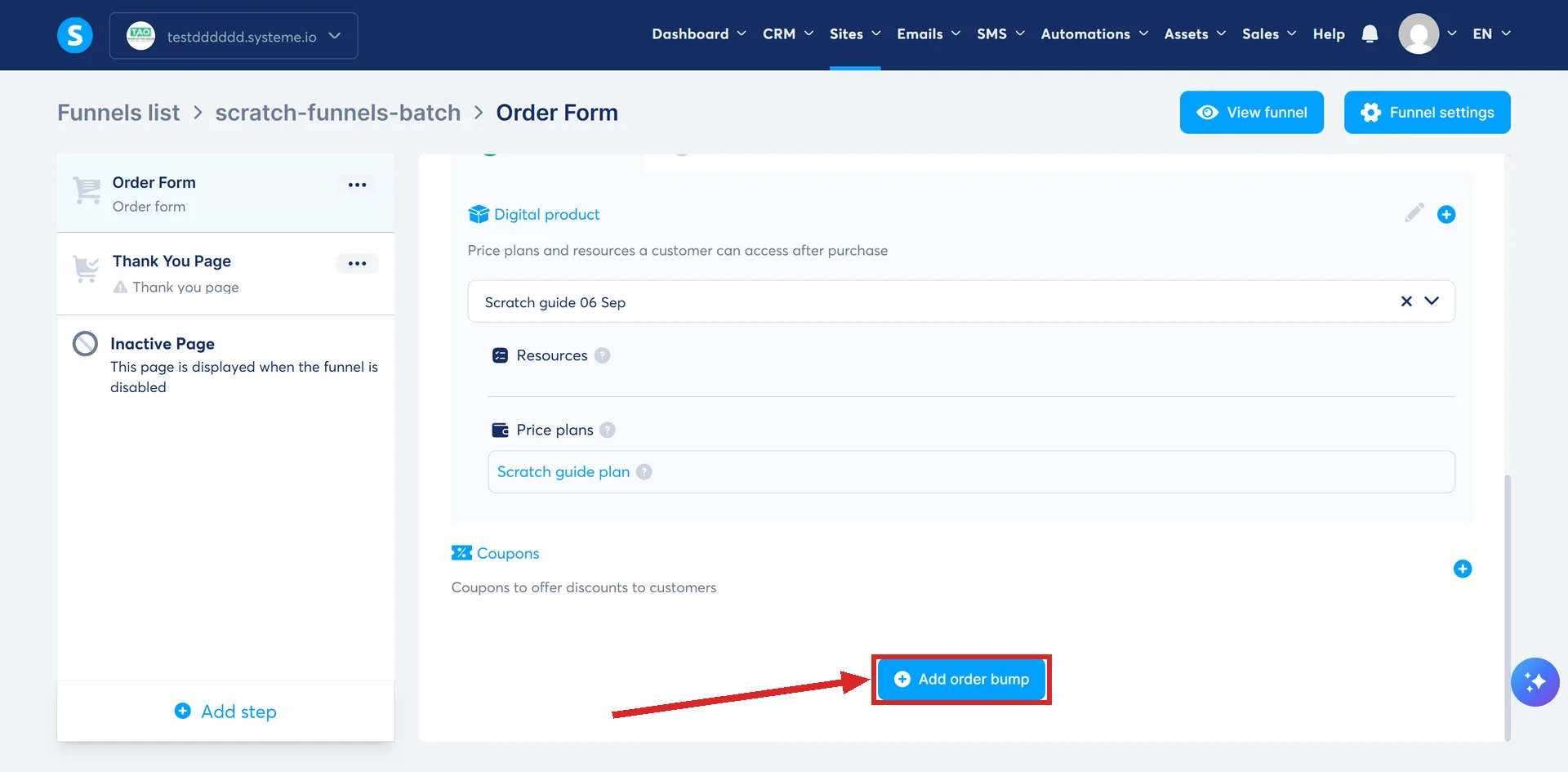Add a digital product with plus icon
Screen dimensions: 1568x772
coord(1446,214)
